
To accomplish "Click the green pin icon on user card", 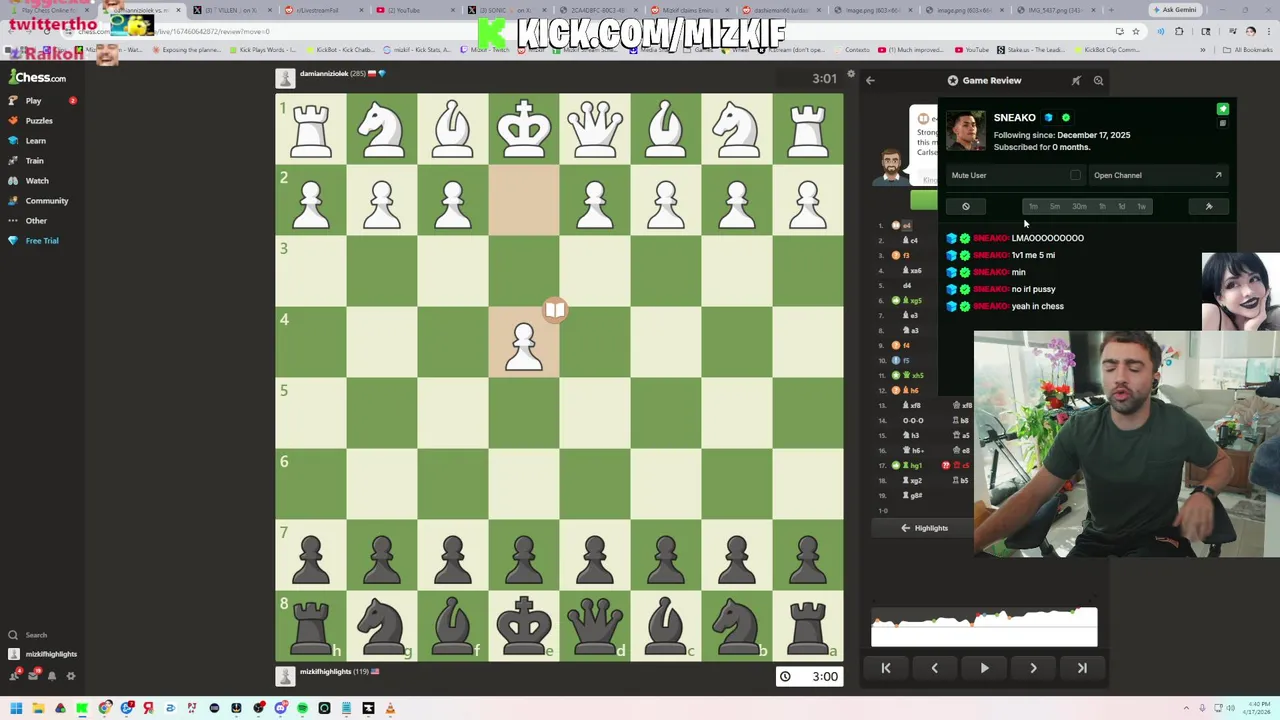I will pyautogui.click(x=1223, y=109).
